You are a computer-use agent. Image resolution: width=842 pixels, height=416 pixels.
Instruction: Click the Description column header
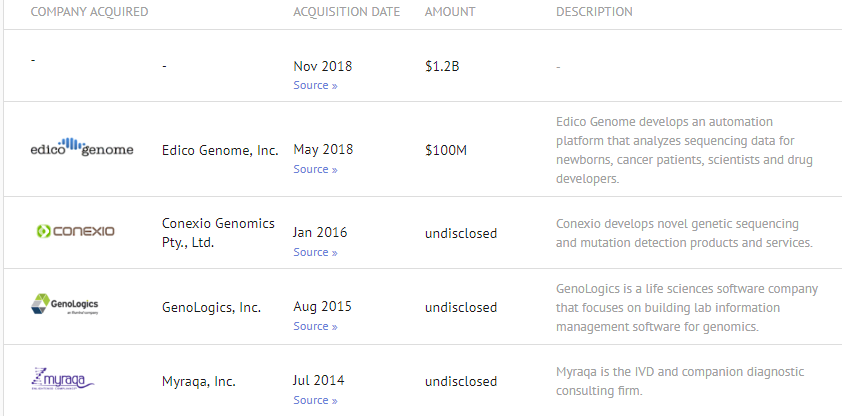[594, 12]
